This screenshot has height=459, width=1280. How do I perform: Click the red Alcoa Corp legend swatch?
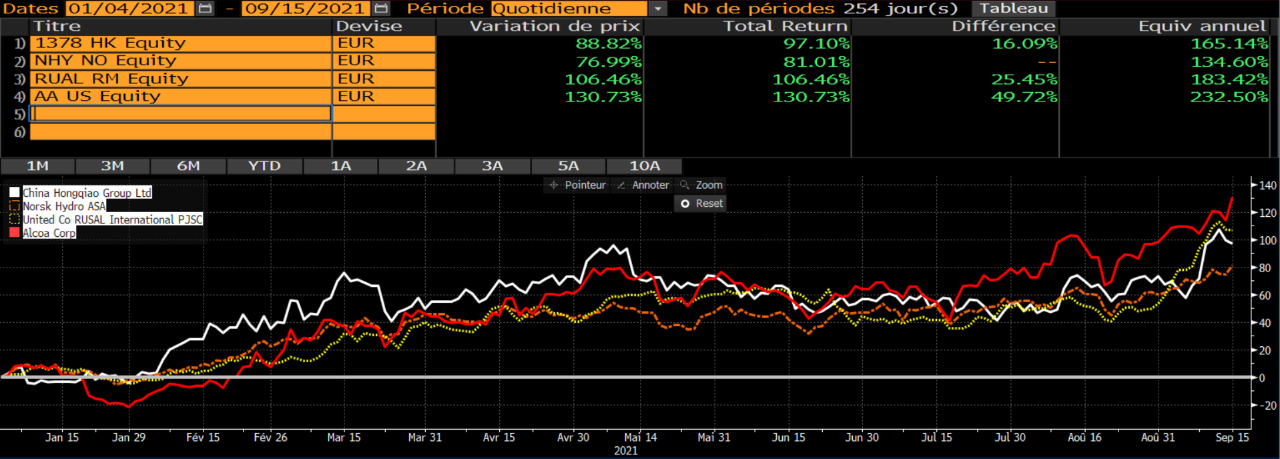13,232
